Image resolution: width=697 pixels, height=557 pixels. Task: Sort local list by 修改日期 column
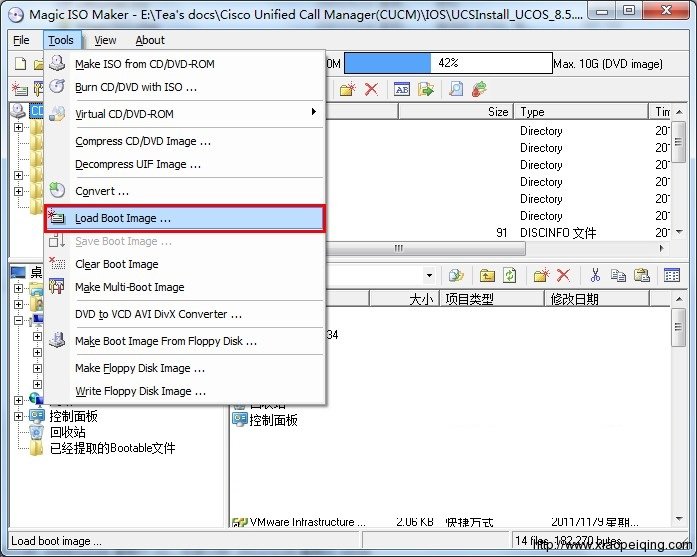coord(597,299)
